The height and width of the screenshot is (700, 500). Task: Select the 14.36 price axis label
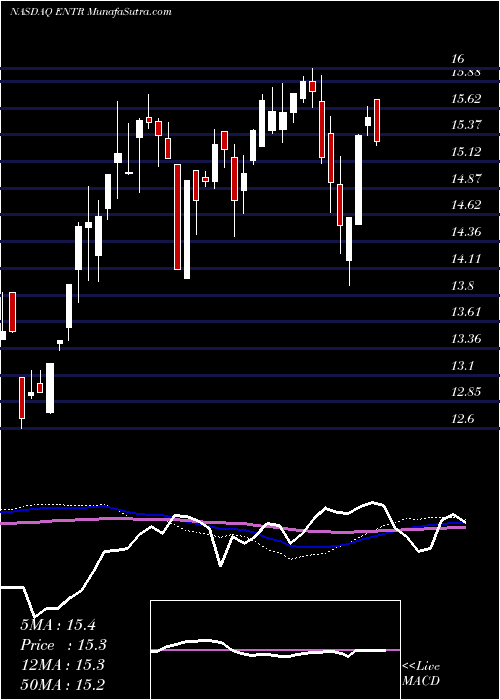(x=466, y=232)
